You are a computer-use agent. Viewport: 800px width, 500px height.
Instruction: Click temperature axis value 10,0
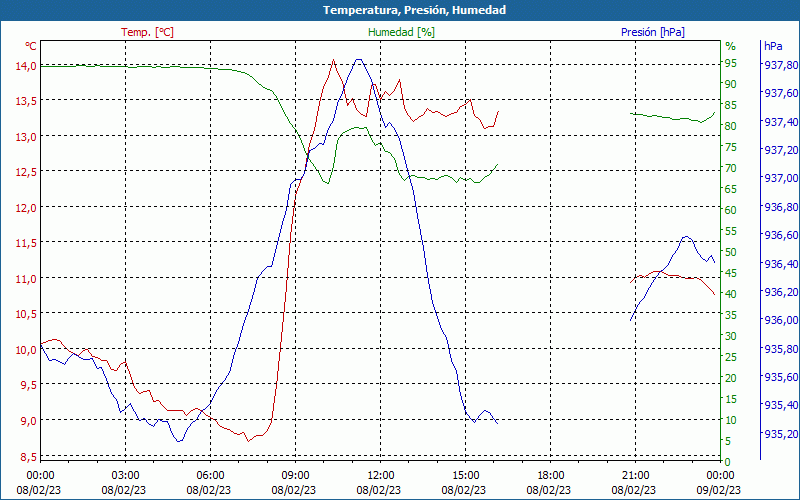point(28,349)
